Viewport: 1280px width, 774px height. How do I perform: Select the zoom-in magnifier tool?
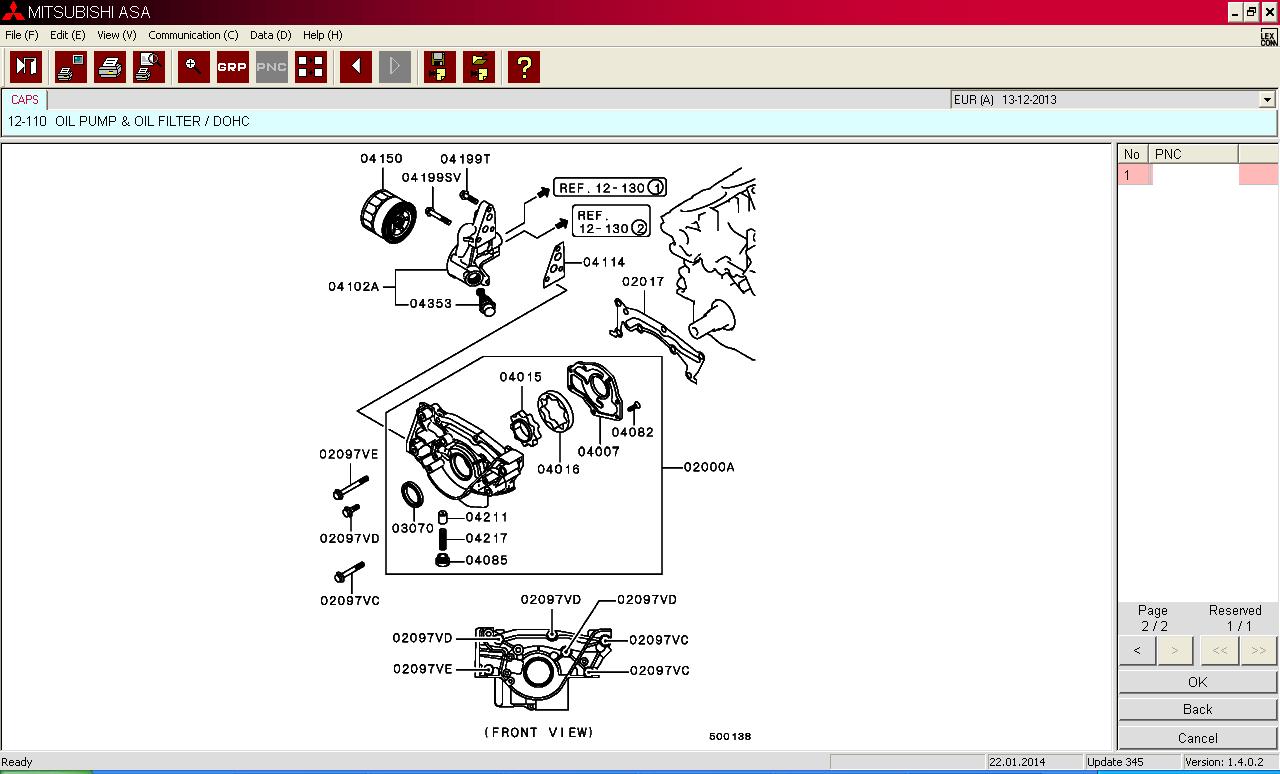(x=193, y=67)
